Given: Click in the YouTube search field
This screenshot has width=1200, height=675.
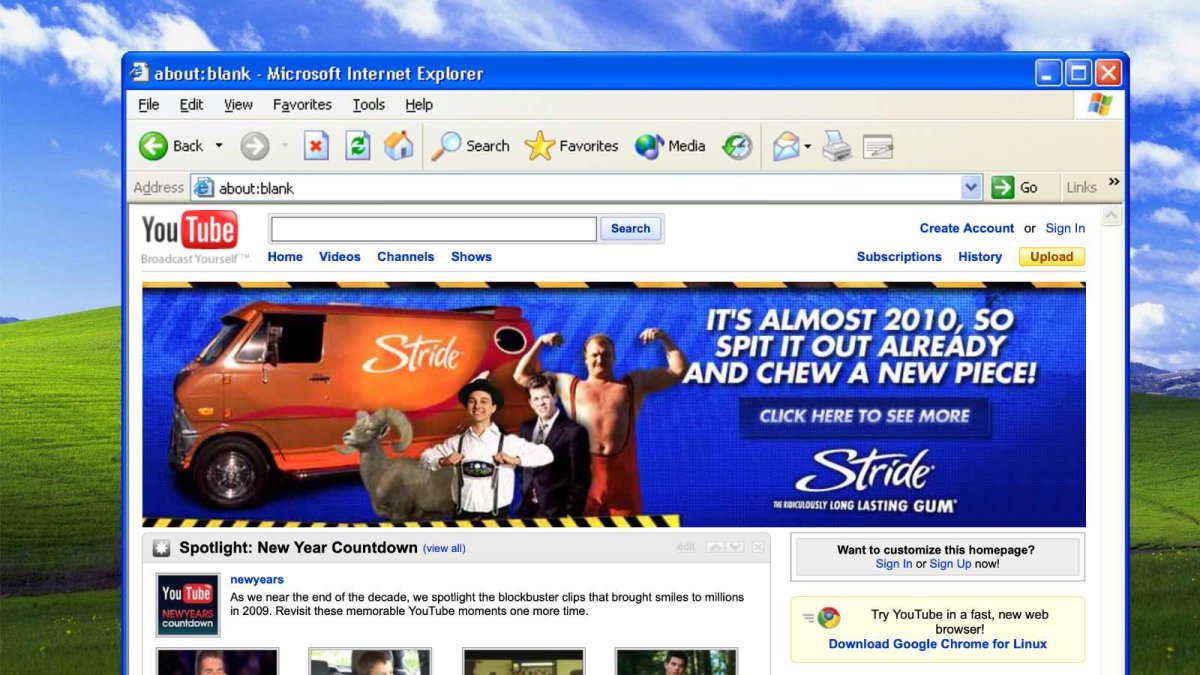Looking at the screenshot, I should [x=433, y=229].
